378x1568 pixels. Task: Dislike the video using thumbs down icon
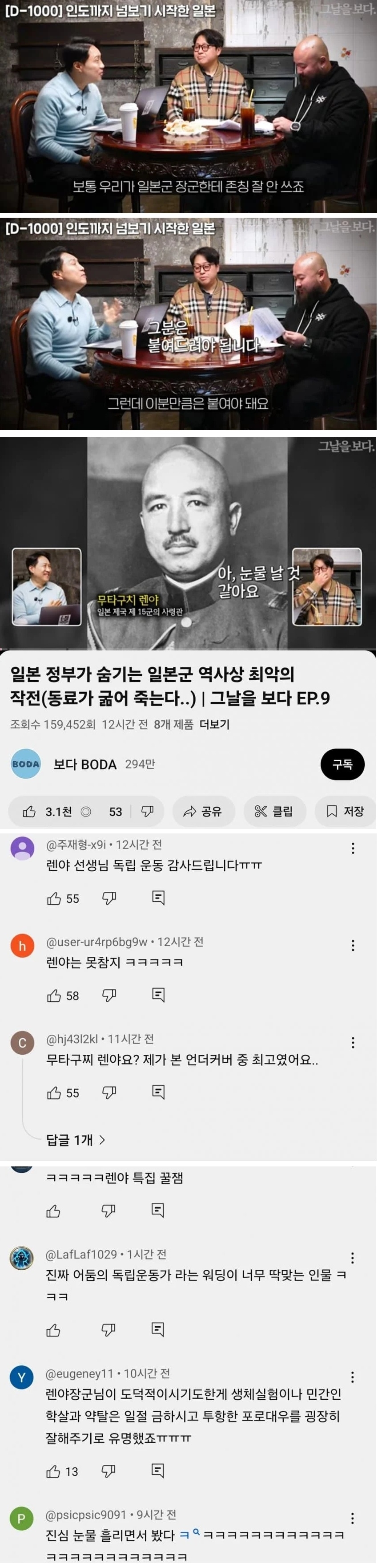click(147, 812)
